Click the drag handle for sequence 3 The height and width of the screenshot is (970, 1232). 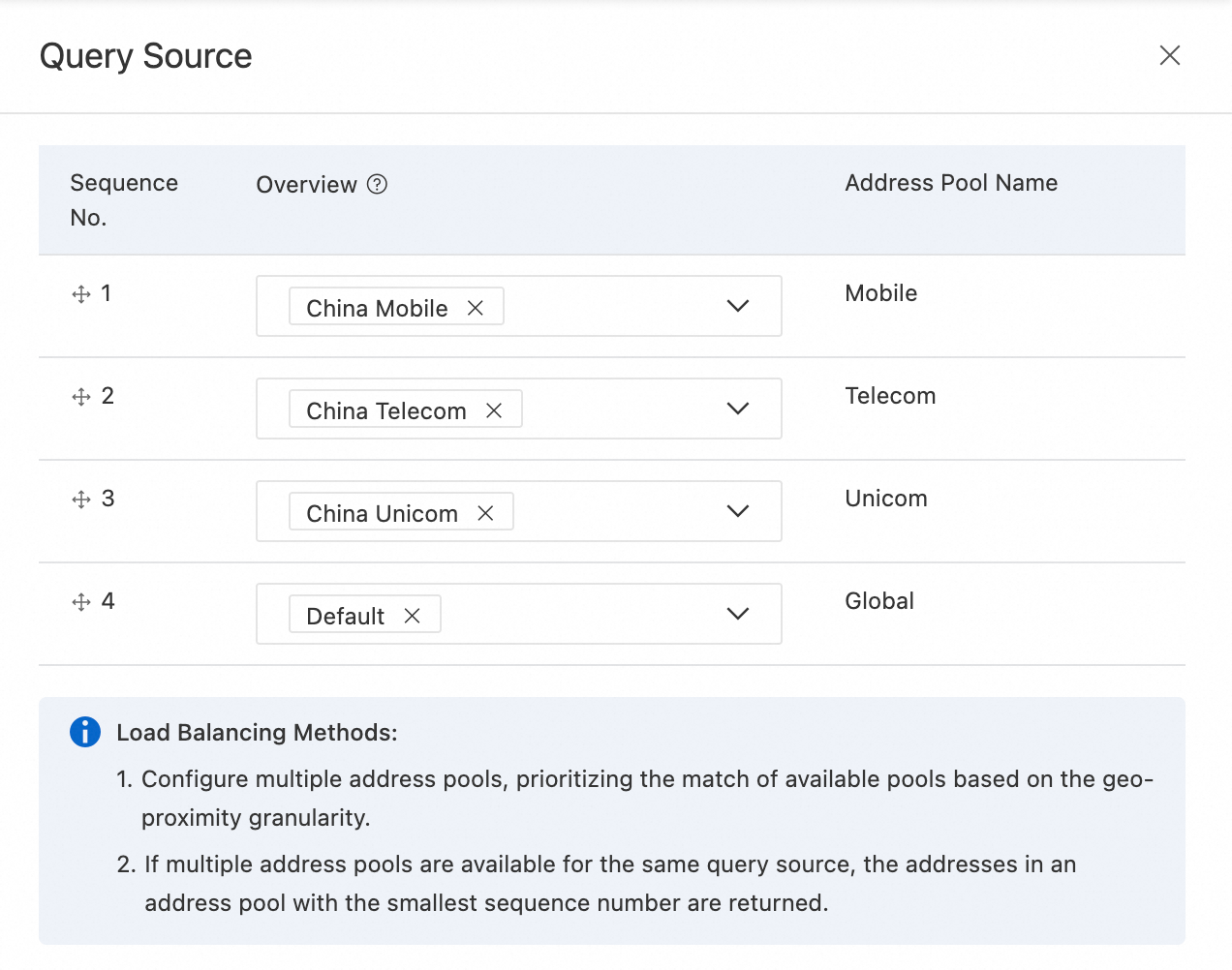pyautogui.click(x=81, y=500)
